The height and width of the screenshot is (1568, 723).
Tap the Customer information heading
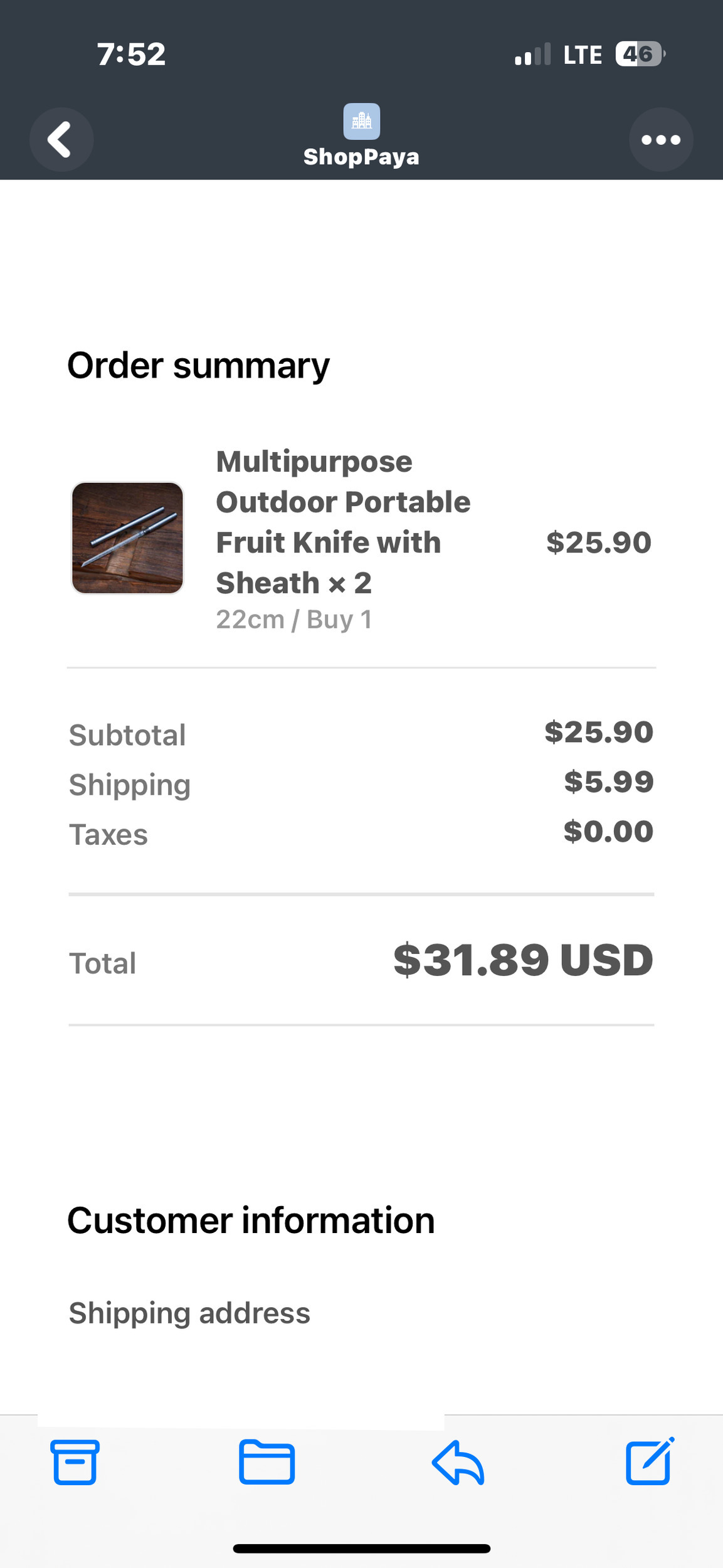point(251,1220)
